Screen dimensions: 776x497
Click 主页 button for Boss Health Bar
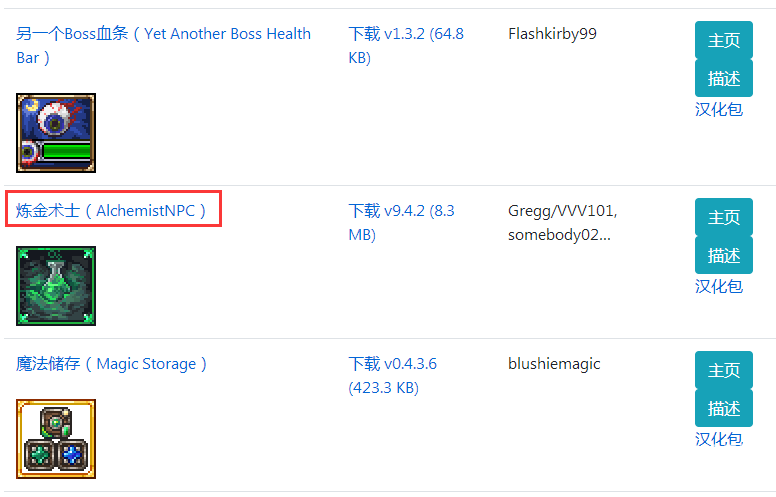point(724,40)
